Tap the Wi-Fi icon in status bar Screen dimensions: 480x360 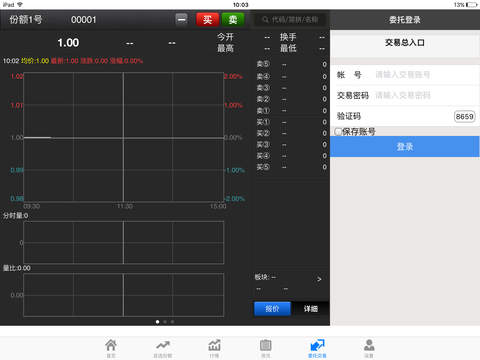(20, 5)
